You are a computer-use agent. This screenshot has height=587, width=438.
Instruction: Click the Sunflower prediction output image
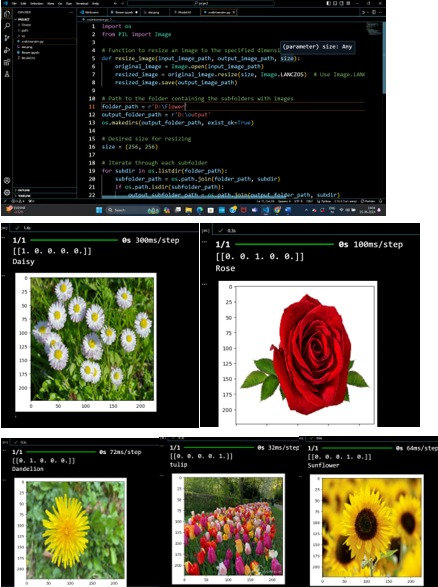click(367, 530)
